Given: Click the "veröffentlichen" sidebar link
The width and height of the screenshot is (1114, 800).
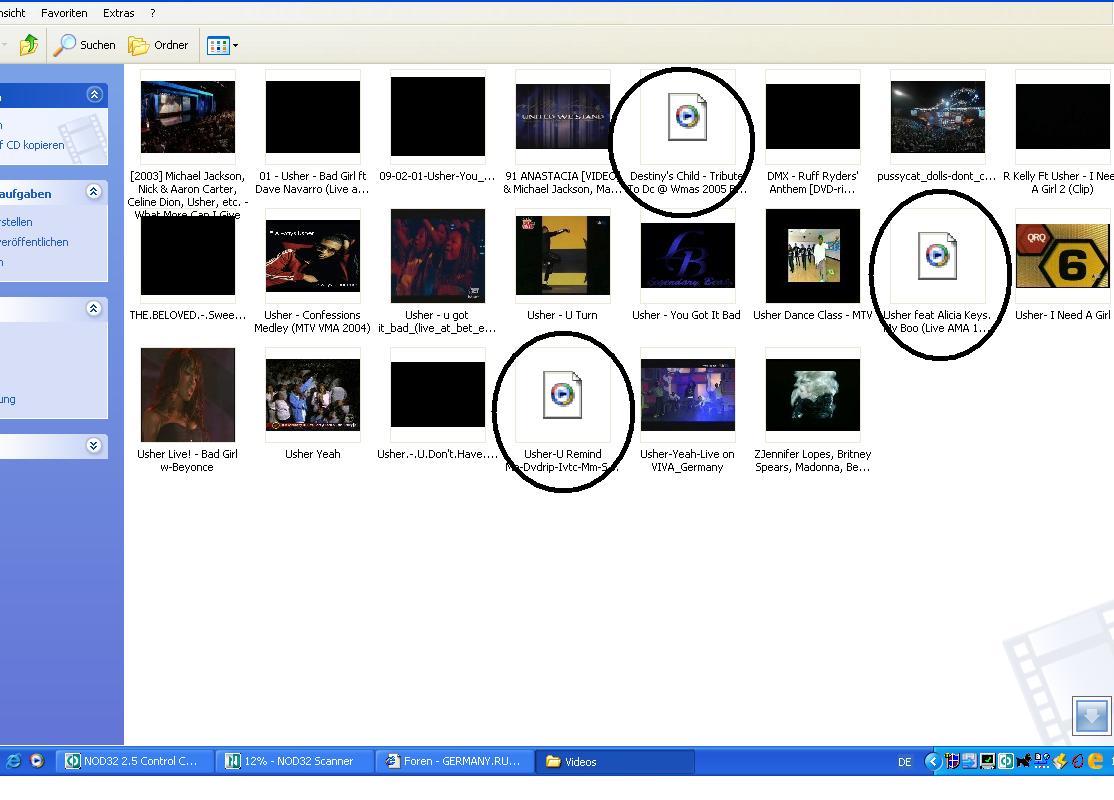Looking at the screenshot, I should pyautogui.click(x=34, y=242).
